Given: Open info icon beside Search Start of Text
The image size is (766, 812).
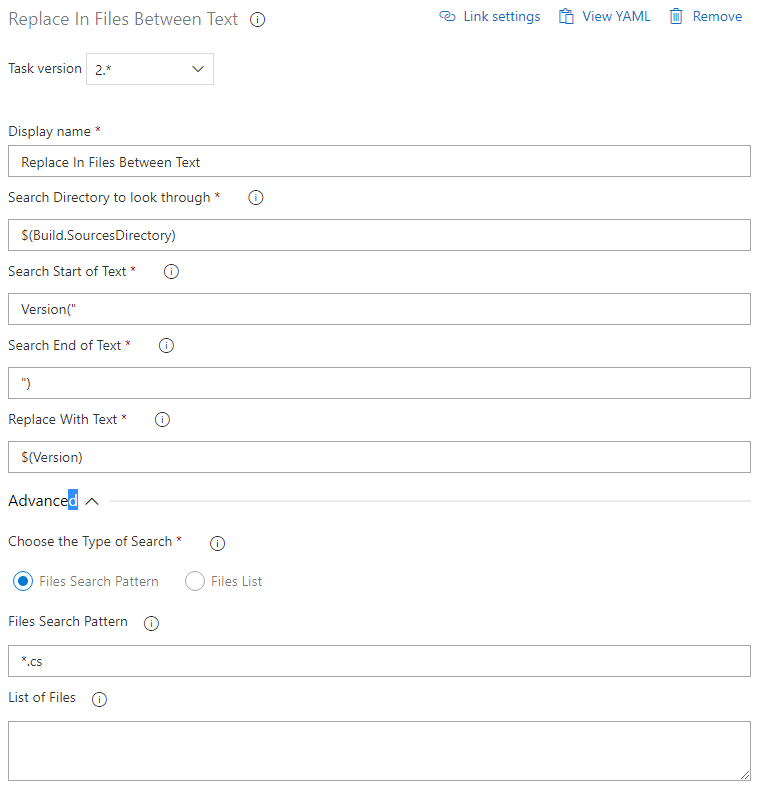Looking at the screenshot, I should (x=170, y=271).
